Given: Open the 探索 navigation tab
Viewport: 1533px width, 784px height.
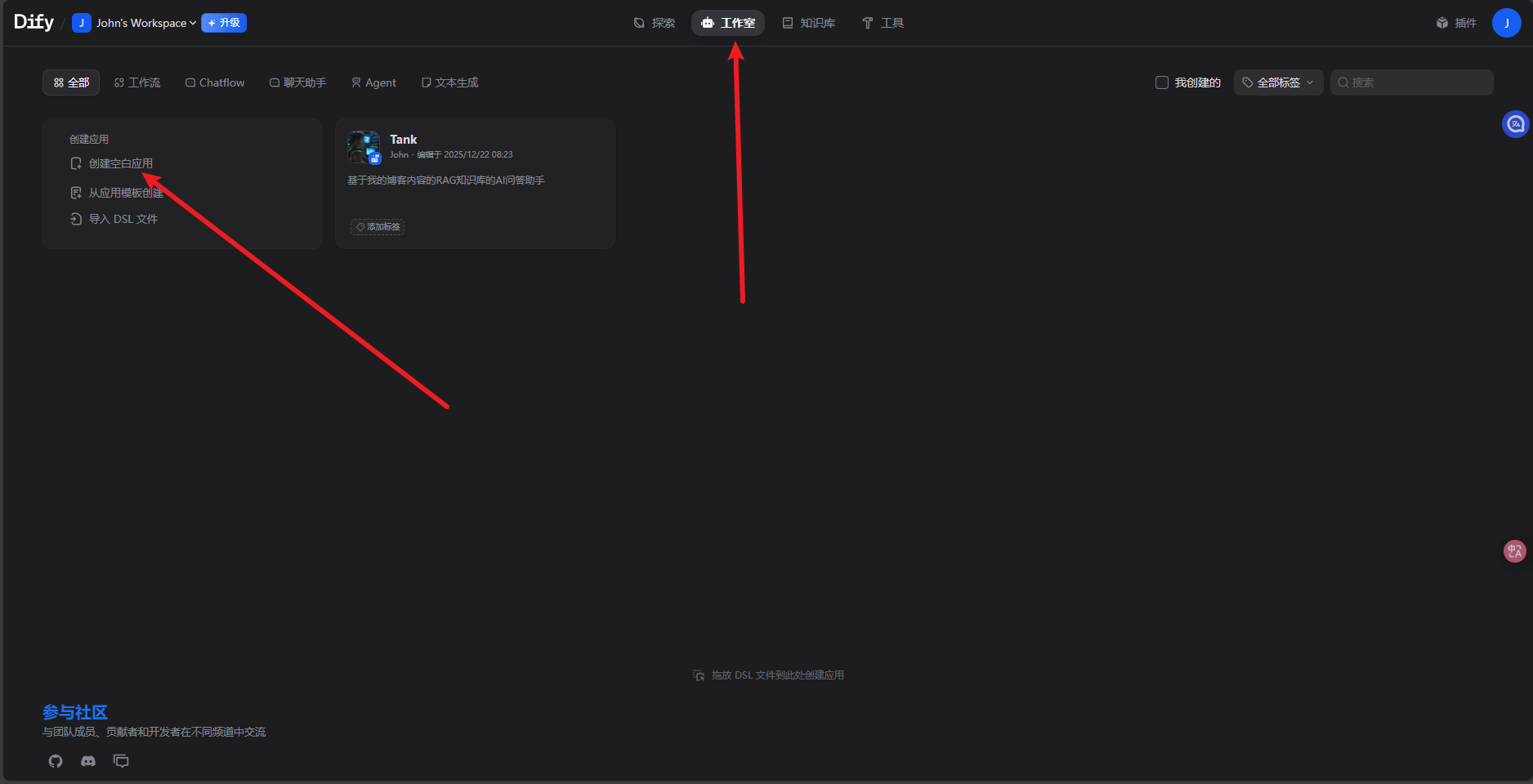Looking at the screenshot, I should coord(655,23).
